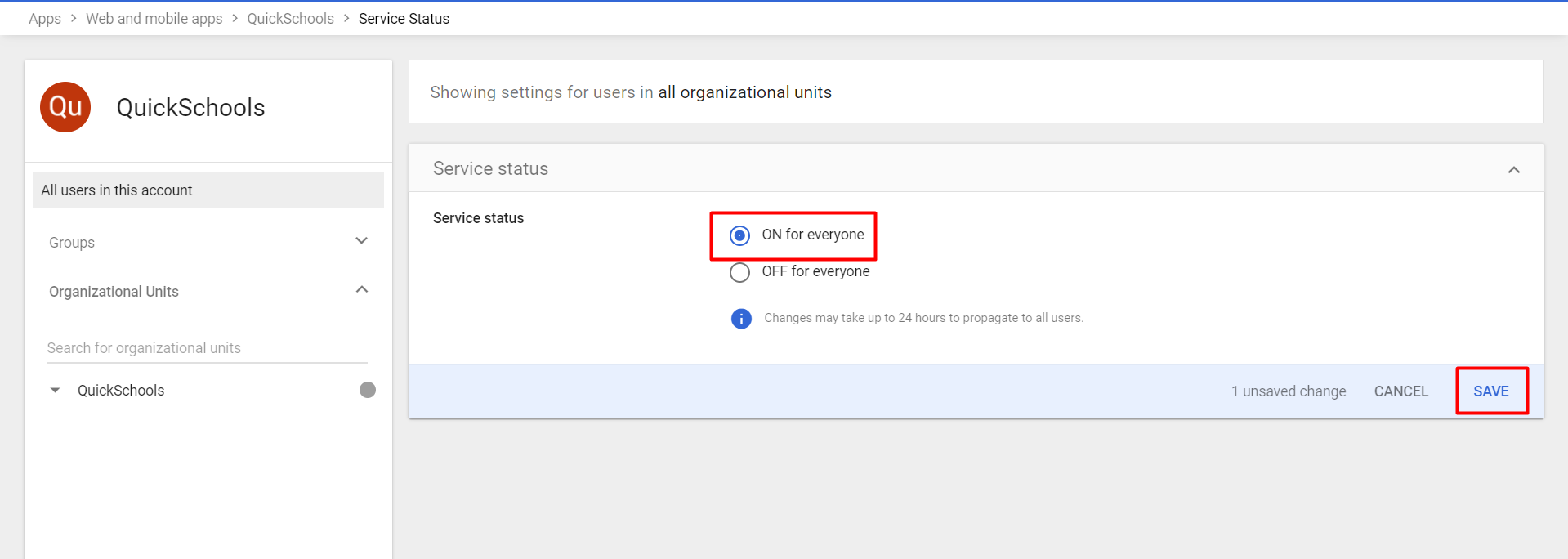The height and width of the screenshot is (559, 1568).
Task: Click the Search for organizational units field
Action: (208, 348)
